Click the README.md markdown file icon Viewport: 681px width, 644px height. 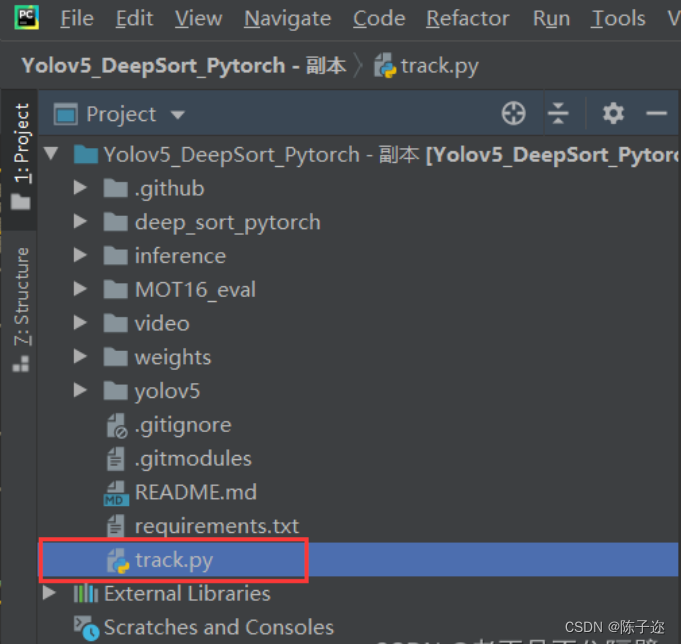tap(116, 493)
